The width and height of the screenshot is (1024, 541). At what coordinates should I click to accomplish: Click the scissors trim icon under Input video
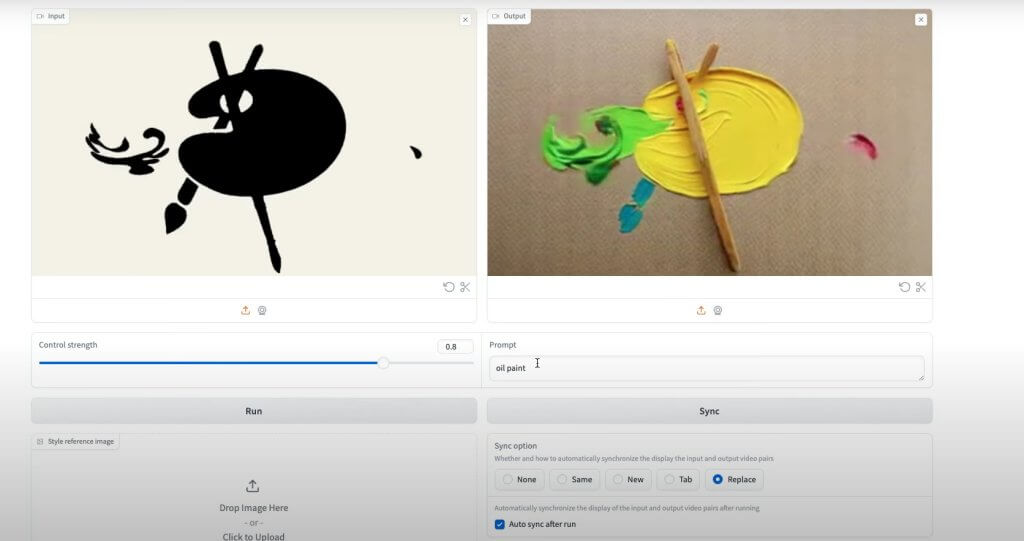click(465, 287)
